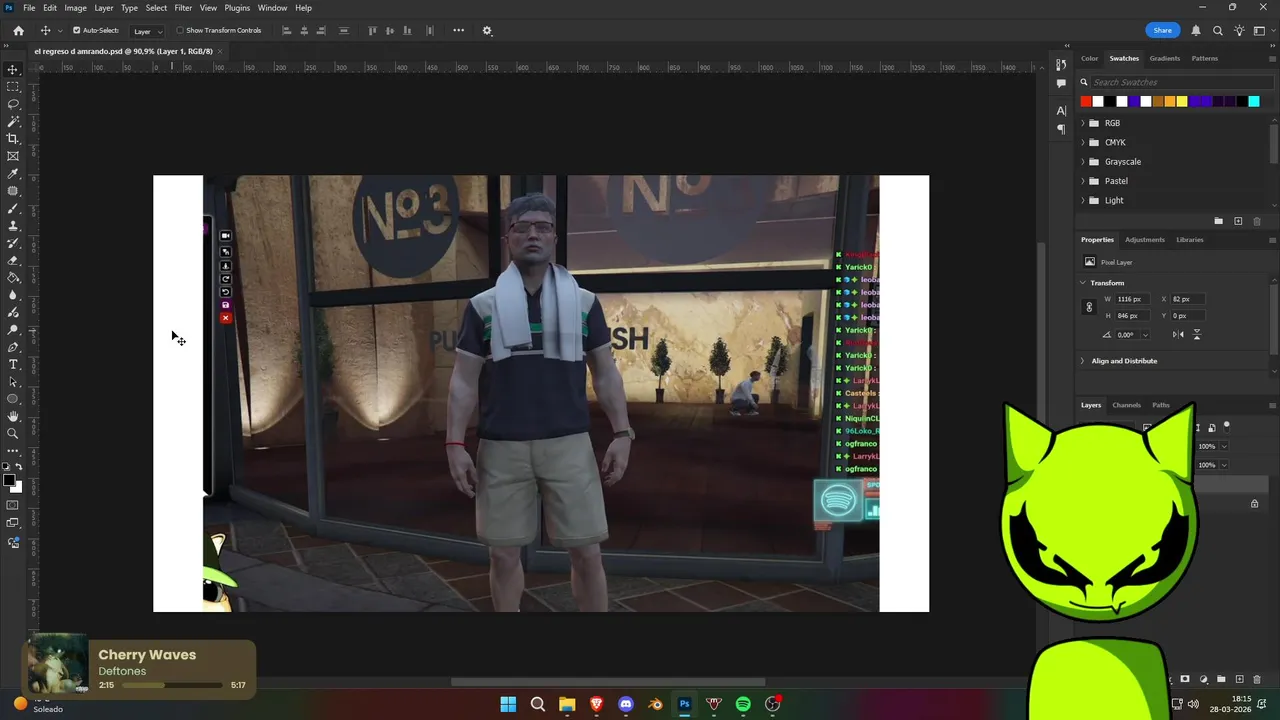Image resolution: width=1280 pixels, height=720 pixels.
Task: Select the Rectangular Marquee tool
Action: pyautogui.click(x=13, y=87)
